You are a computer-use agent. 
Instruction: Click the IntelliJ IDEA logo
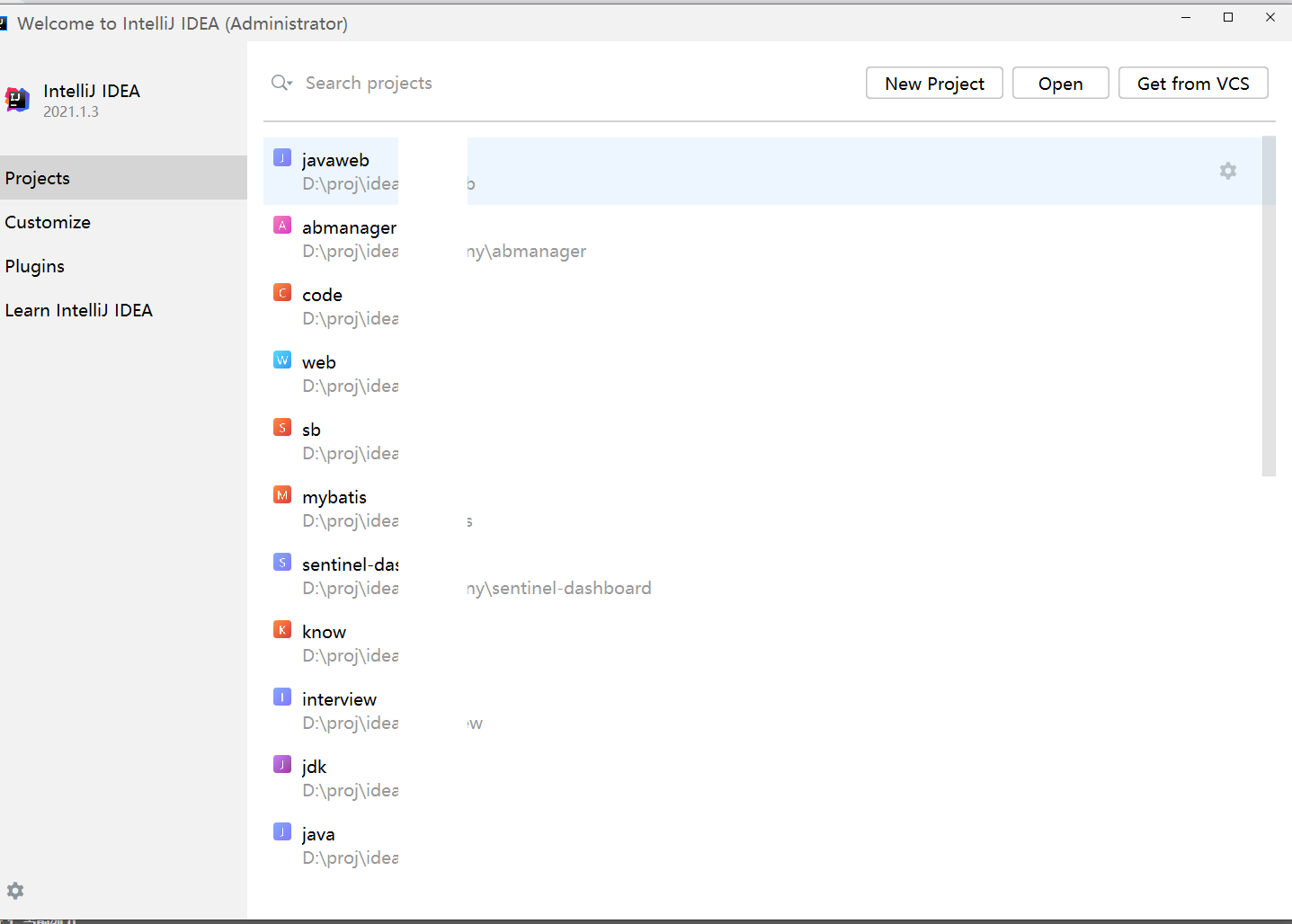click(17, 99)
